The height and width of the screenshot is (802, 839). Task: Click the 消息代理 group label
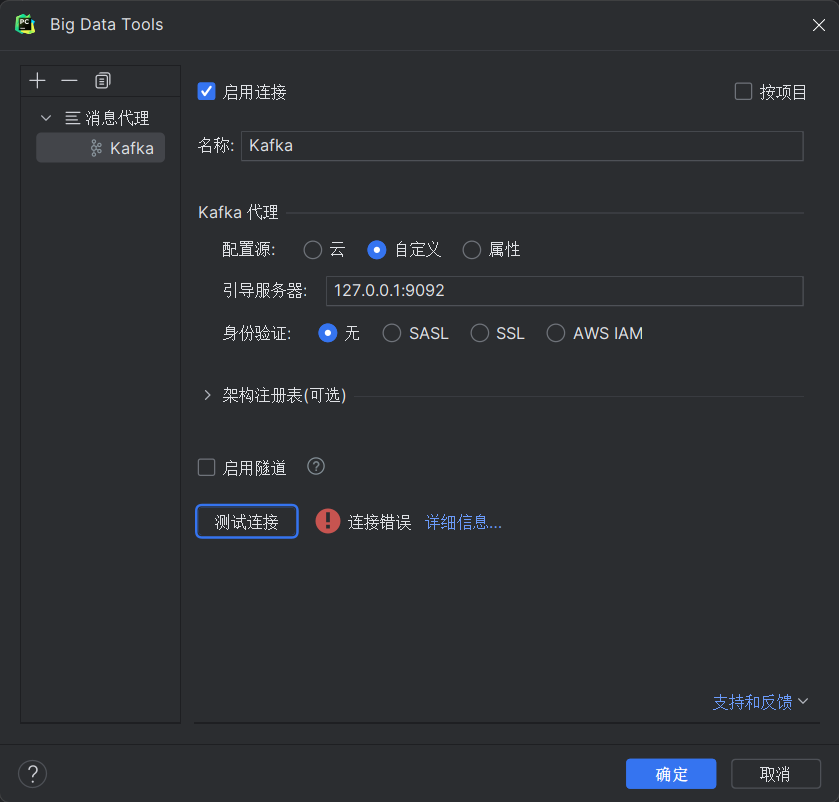pyautogui.click(x=117, y=118)
